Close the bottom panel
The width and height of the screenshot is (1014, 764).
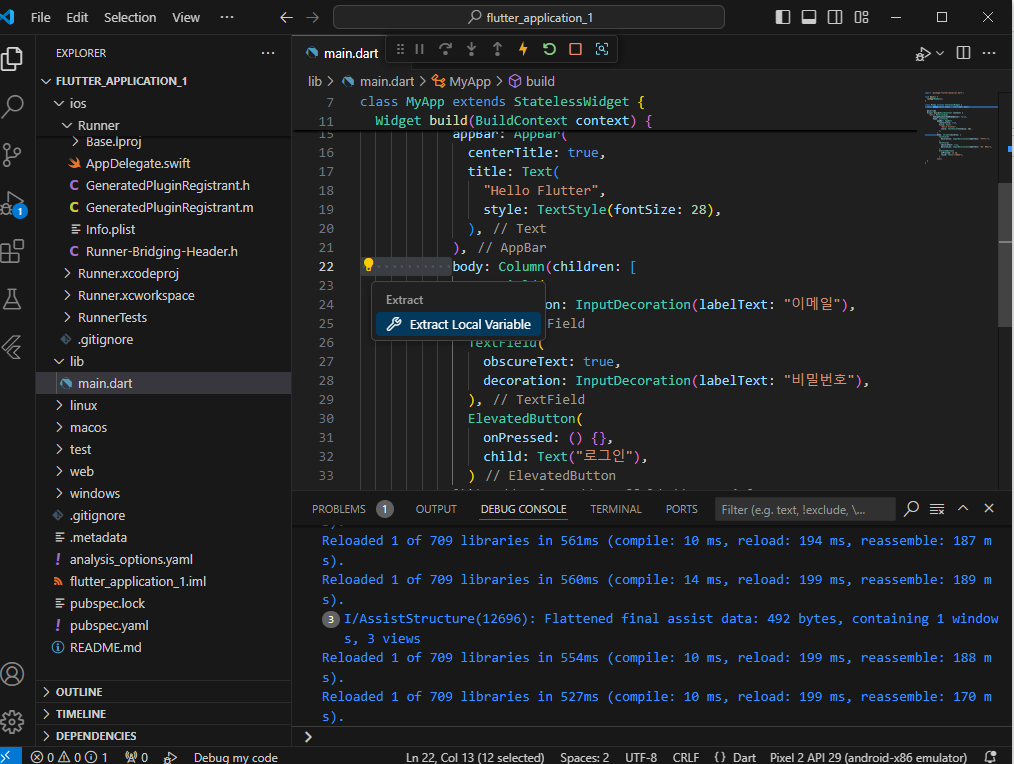pos(989,508)
